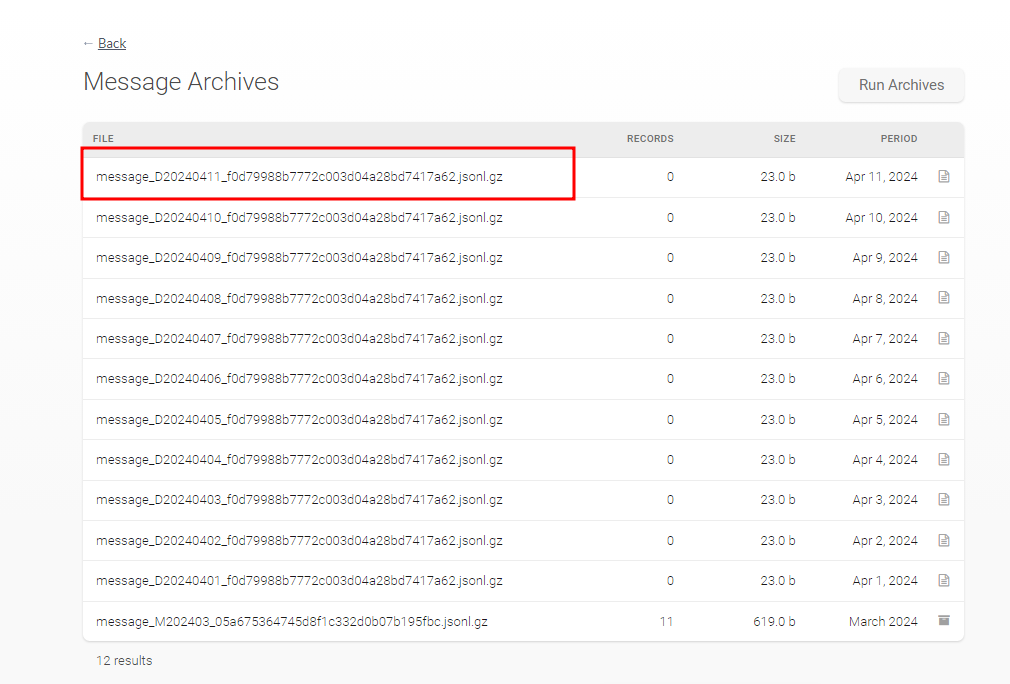Click the file icon for Apr 1, 2024 row
The width and height of the screenshot is (1010, 684).
943,581
